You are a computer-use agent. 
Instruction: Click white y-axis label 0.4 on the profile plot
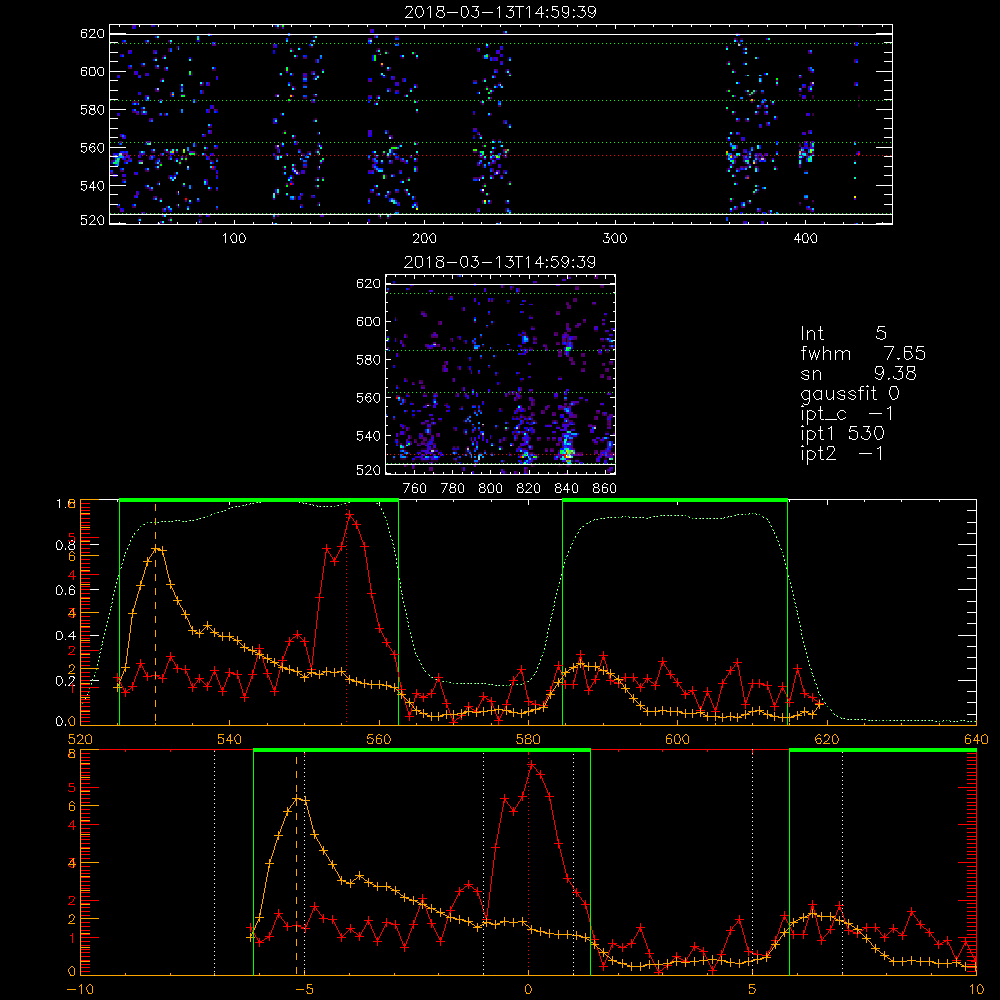pos(66,635)
